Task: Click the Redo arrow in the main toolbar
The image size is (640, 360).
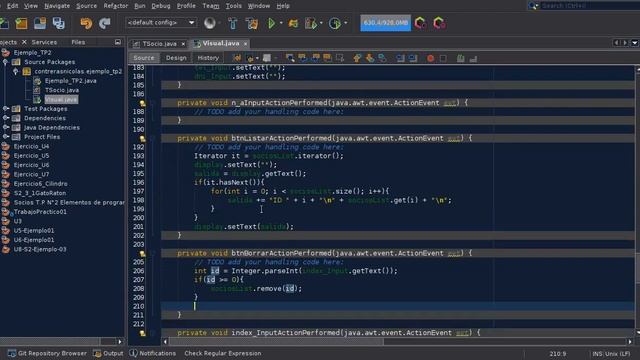Action: pos(105,23)
